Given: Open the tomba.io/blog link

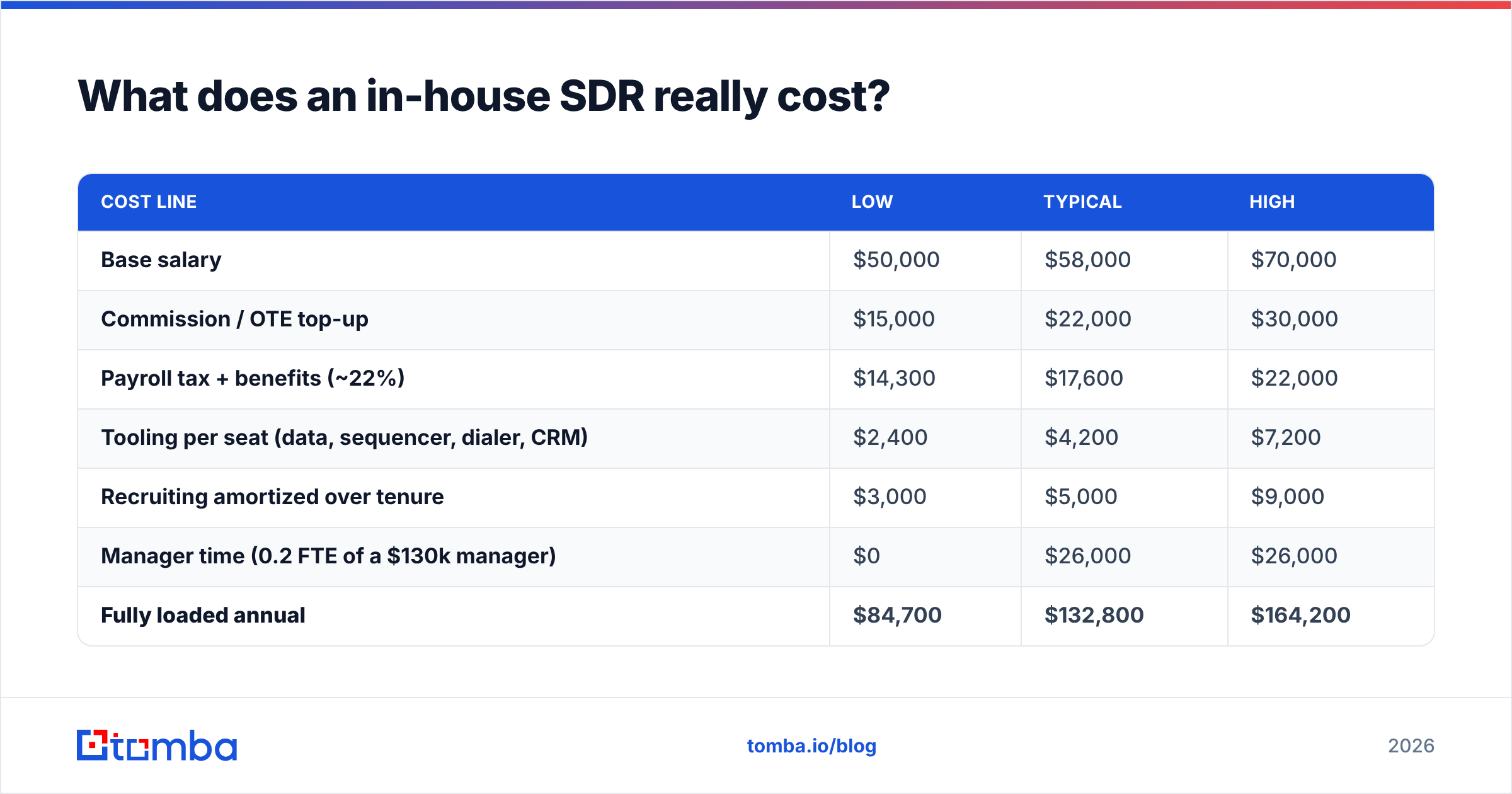Looking at the screenshot, I should pyautogui.click(x=811, y=746).
